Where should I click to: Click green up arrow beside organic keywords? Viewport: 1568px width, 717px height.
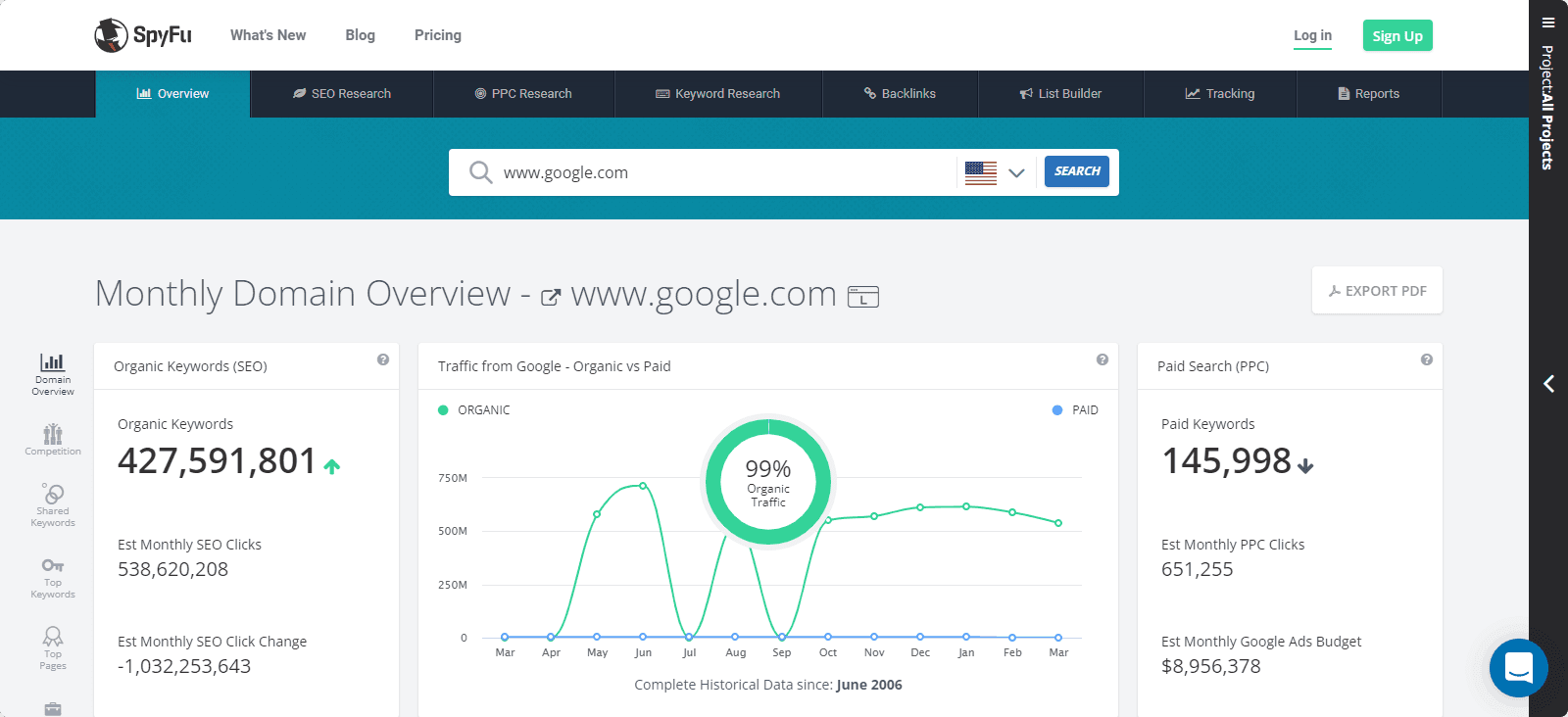click(x=332, y=466)
